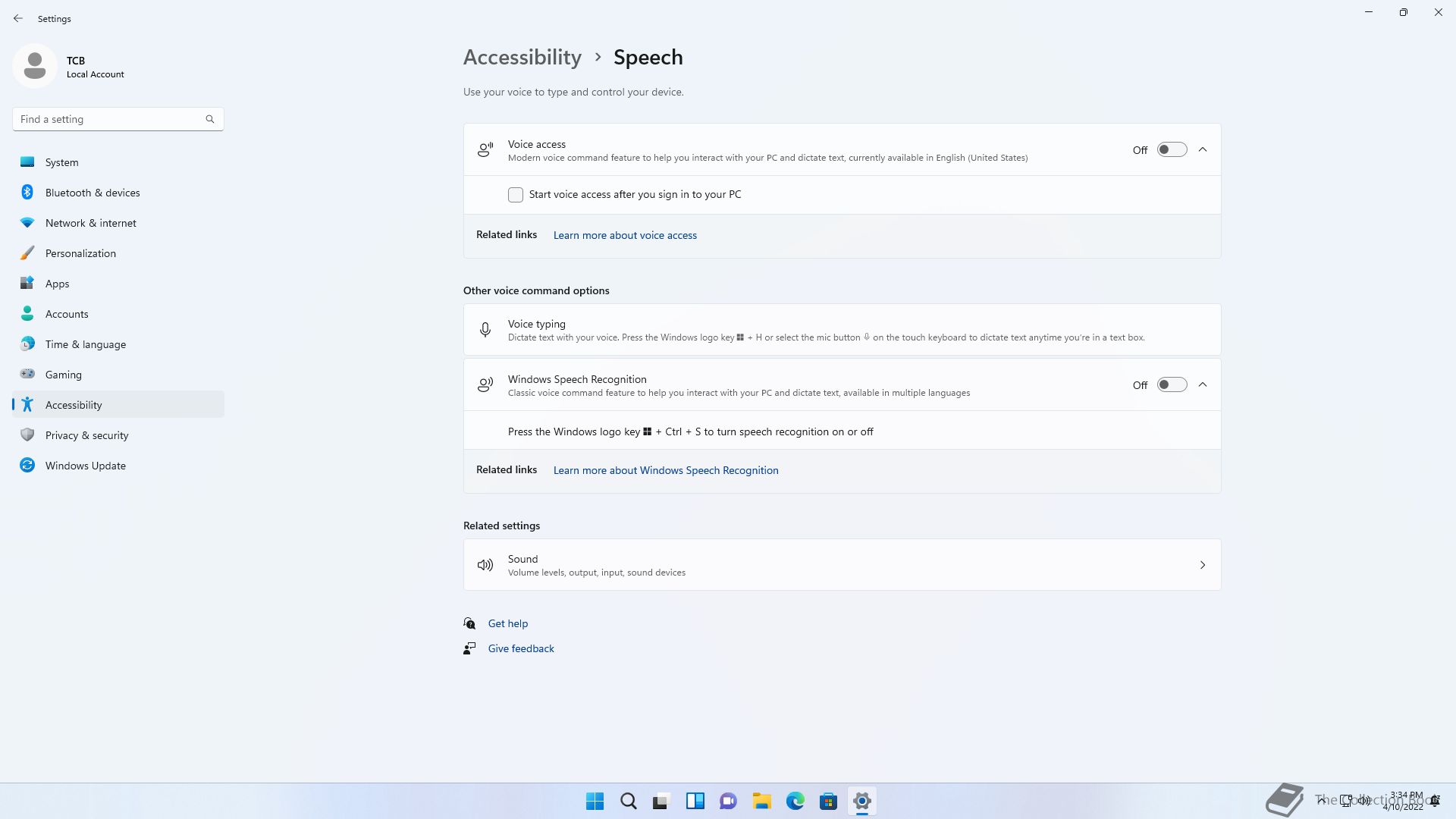Viewport: 1456px width, 819px height.
Task: Open the Windows Start button
Action: [595, 801]
